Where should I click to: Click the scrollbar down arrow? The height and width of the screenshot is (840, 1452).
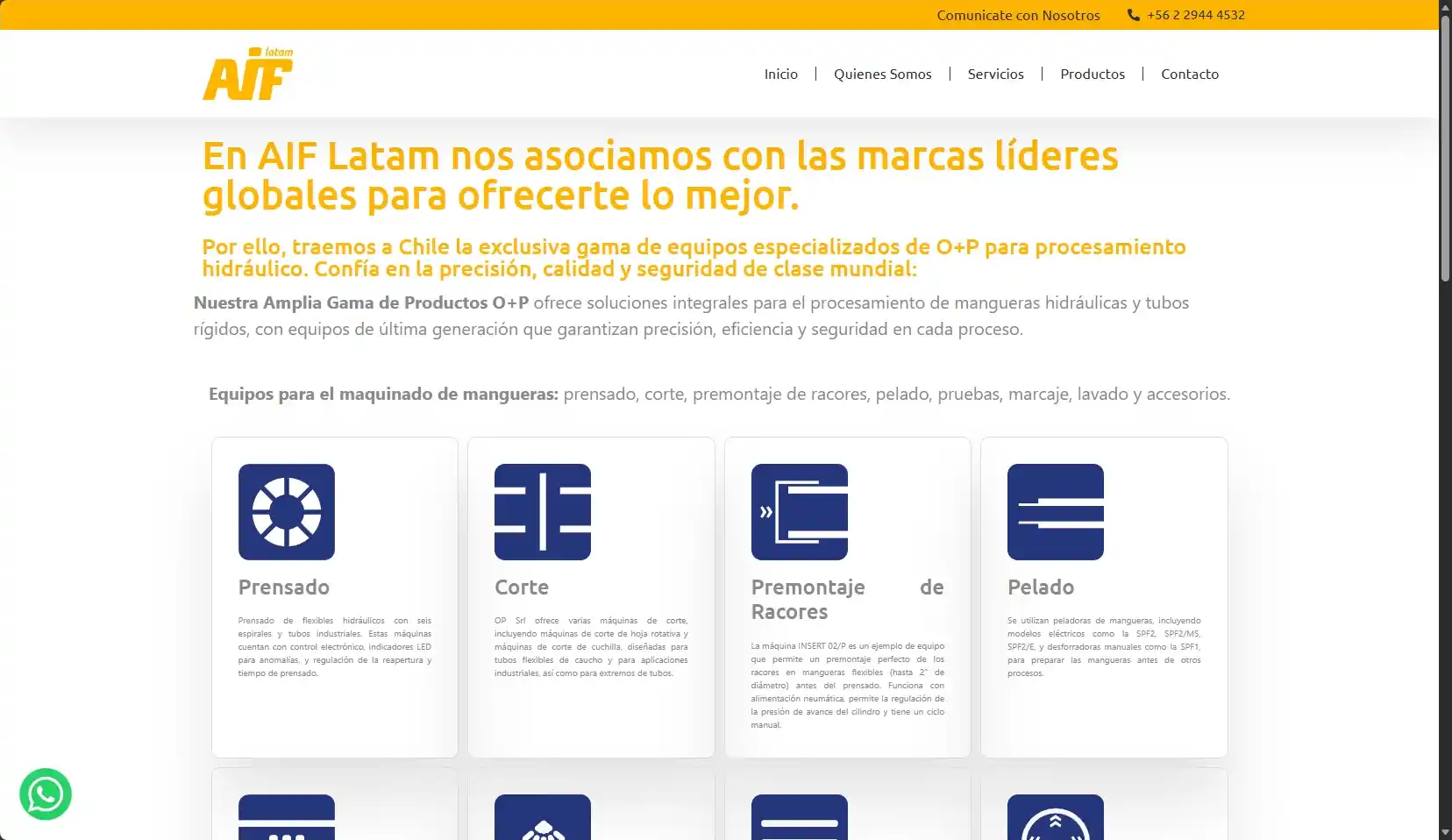coord(1445,833)
